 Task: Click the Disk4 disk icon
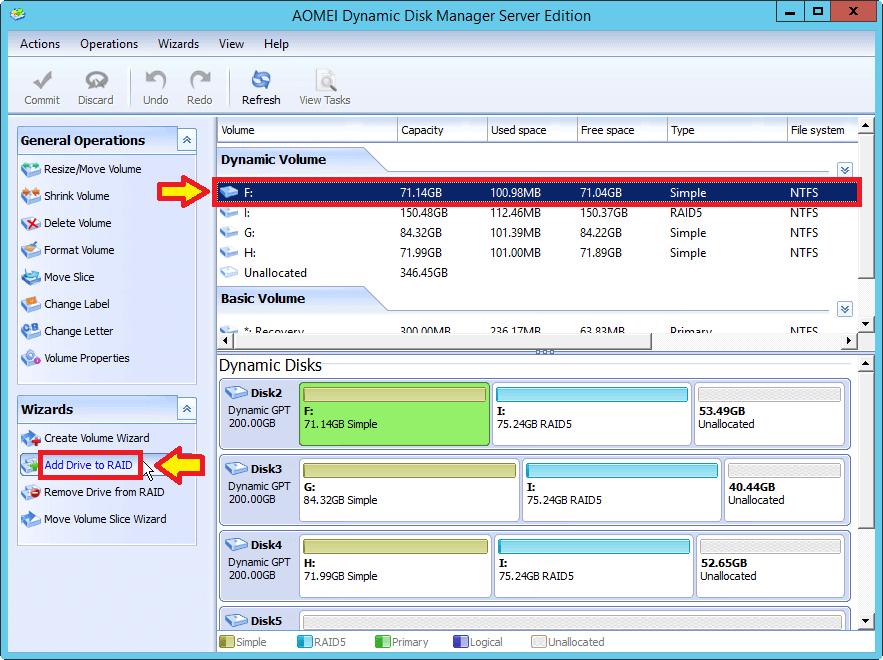click(236, 545)
